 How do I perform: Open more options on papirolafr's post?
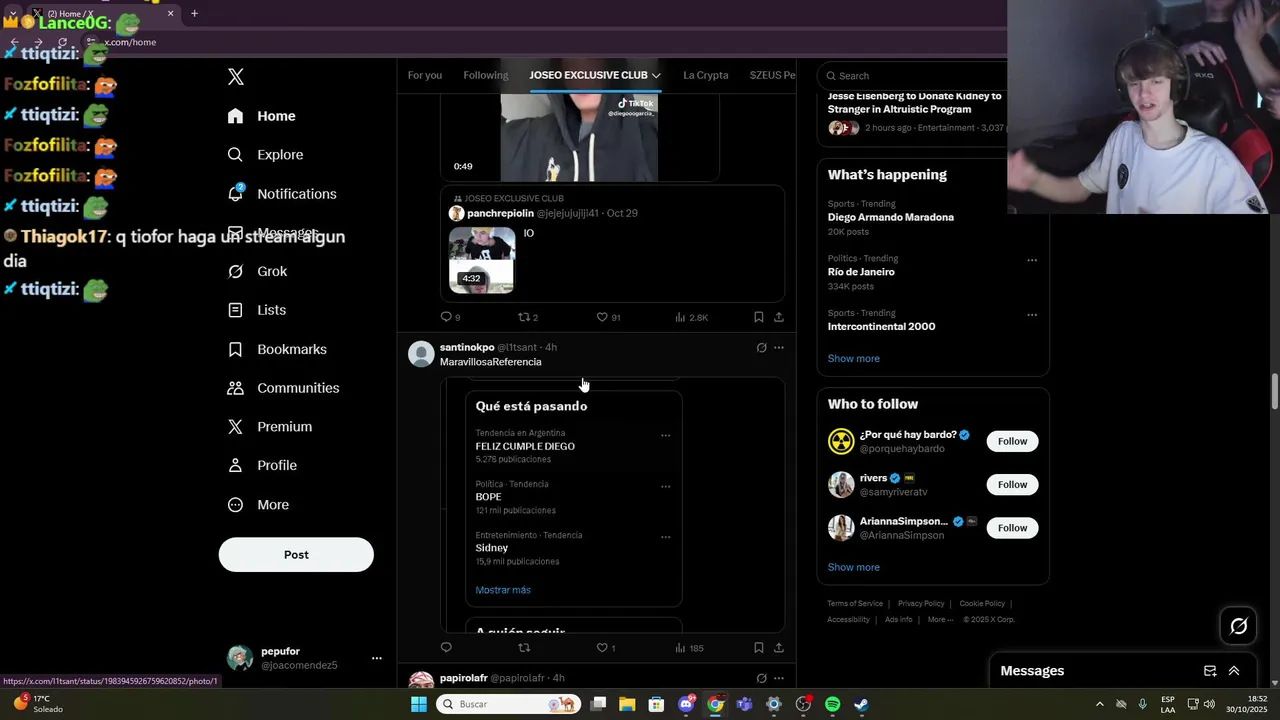point(779,678)
